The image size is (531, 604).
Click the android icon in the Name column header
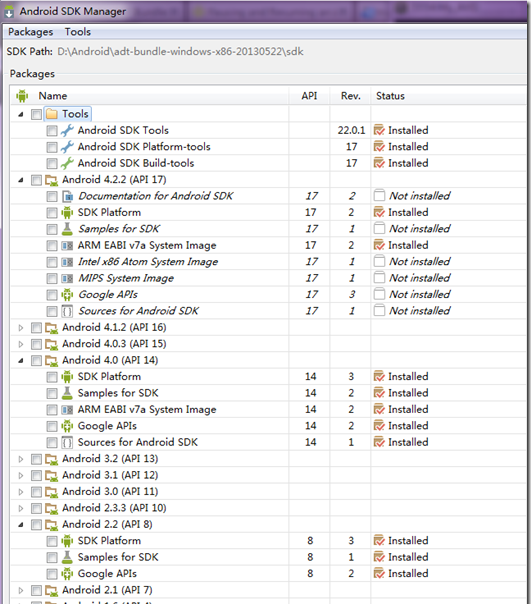[x=22, y=96]
